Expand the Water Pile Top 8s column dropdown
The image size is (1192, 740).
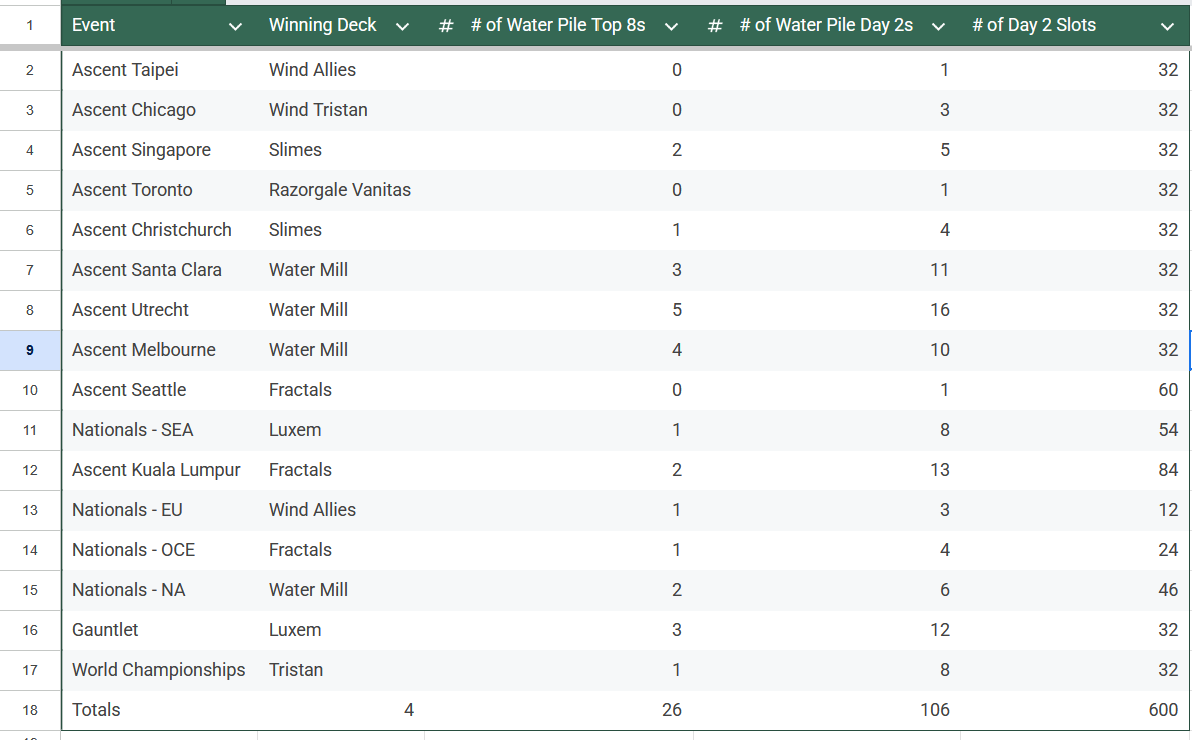pos(671,27)
